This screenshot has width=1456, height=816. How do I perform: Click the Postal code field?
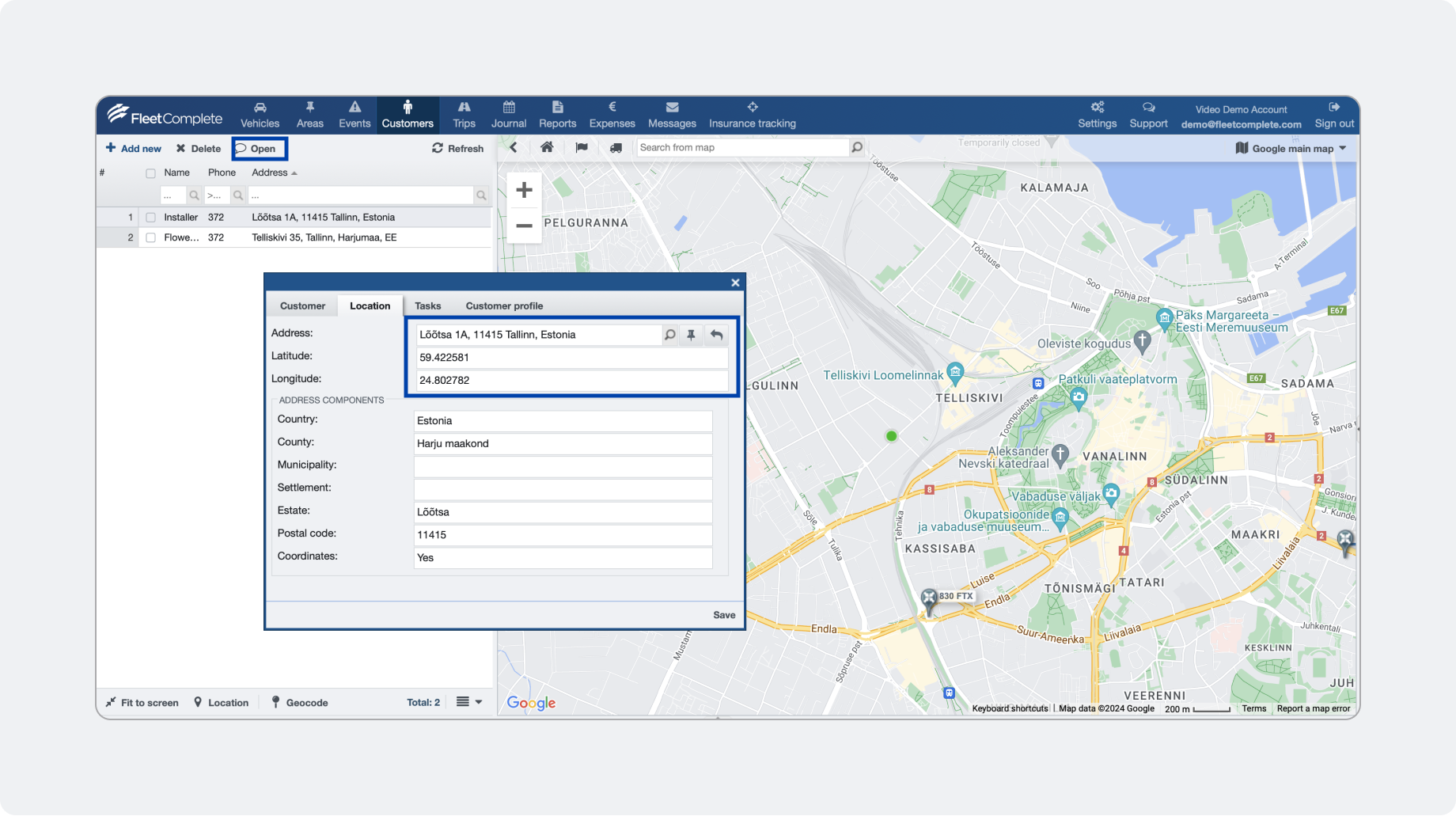(x=563, y=535)
